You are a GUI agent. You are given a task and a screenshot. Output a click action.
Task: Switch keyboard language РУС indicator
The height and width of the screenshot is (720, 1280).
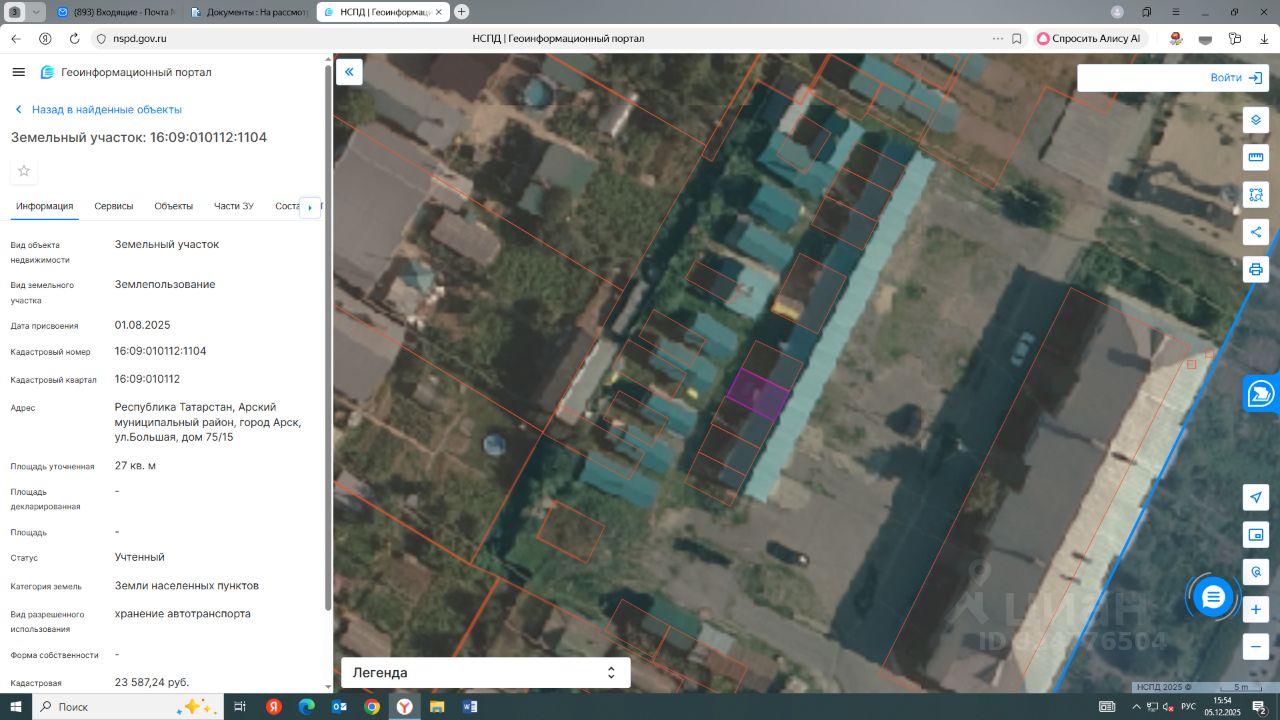(x=1188, y=707)
